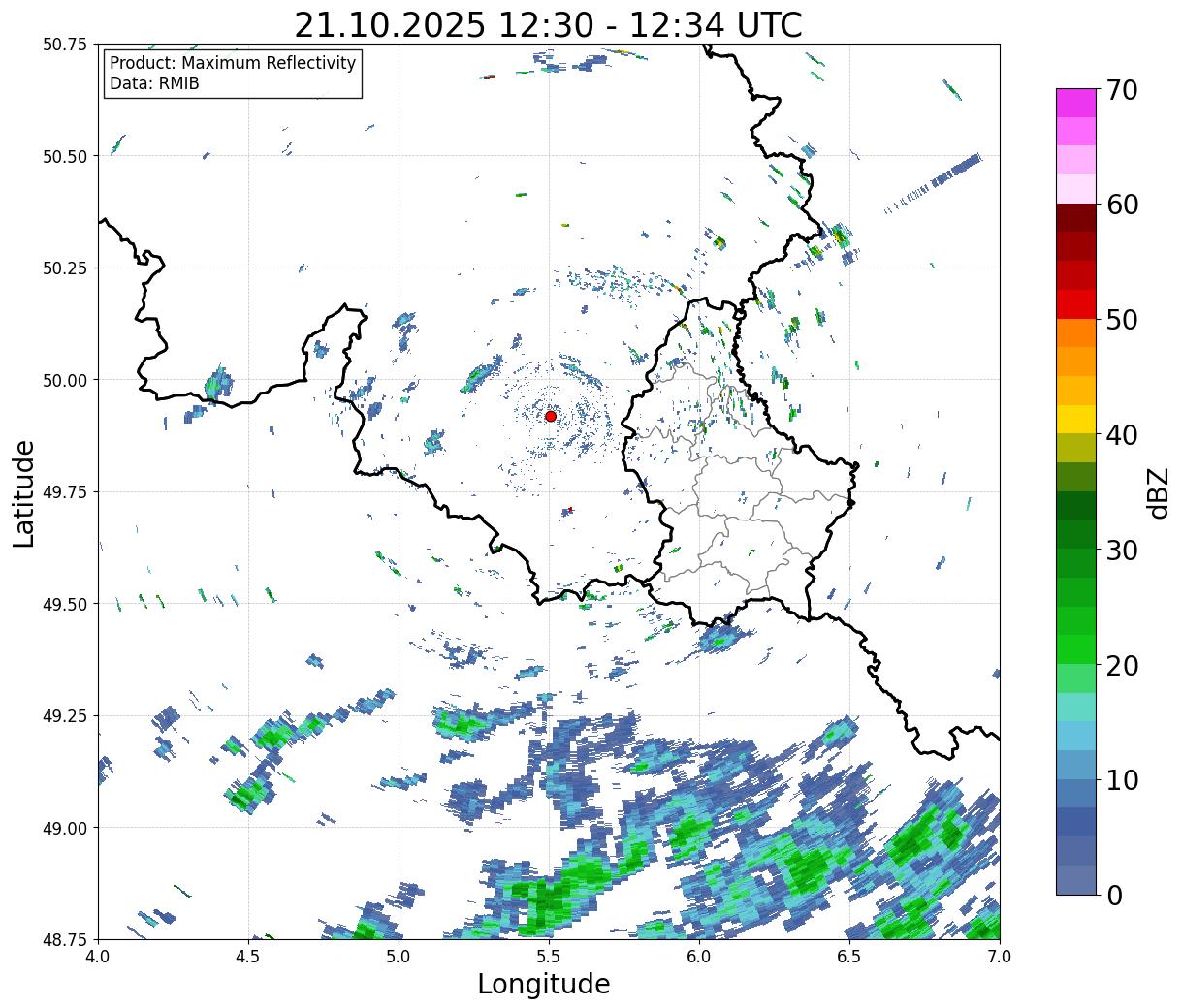The width and height of the screenshot is (1182, 1008).
Task: Click longitude tick label 6.0
Action: click(x=699, y=957)
